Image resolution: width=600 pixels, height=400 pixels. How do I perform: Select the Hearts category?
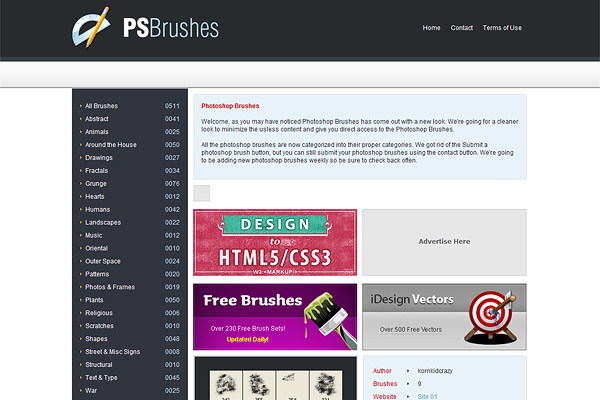click(95, 197)
